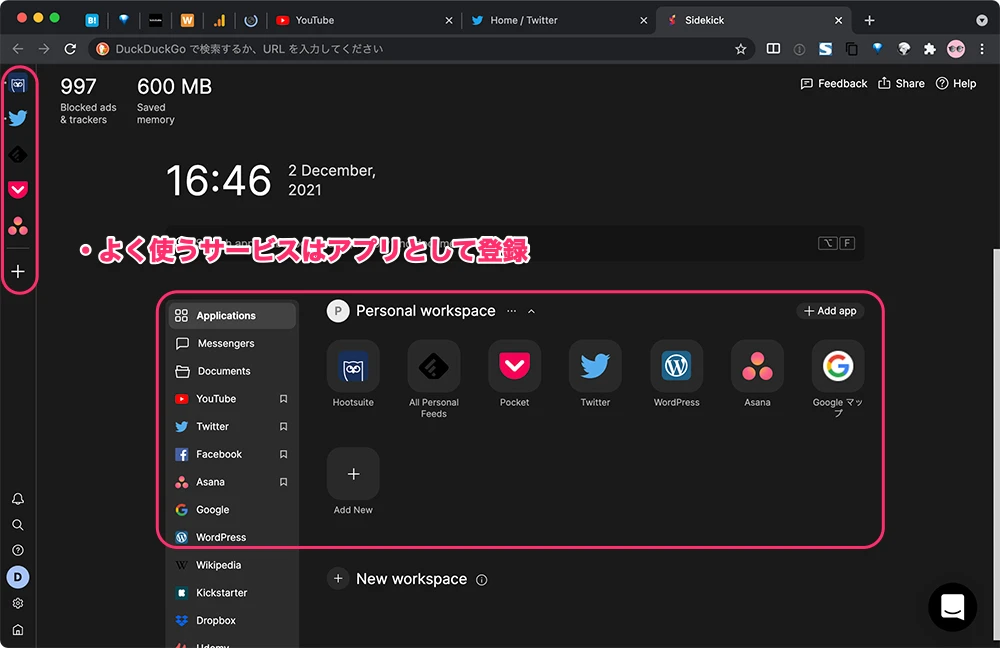The height and width of the screenshot is (648, 1000).
Task: Open the notifications bell in sidebar
Action: point(18,499)
